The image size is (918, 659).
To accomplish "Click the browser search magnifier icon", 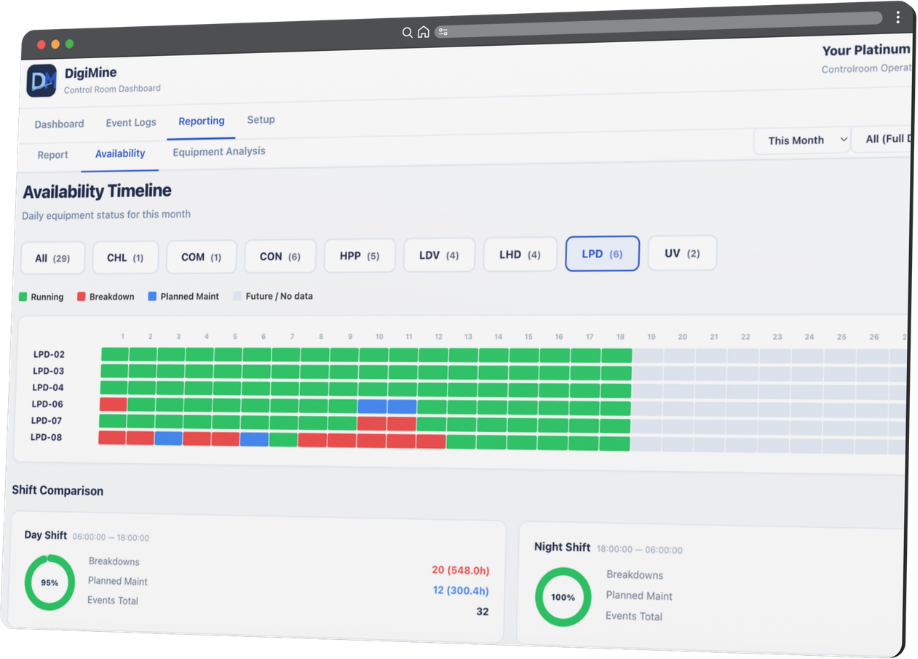I will [407, 32].
